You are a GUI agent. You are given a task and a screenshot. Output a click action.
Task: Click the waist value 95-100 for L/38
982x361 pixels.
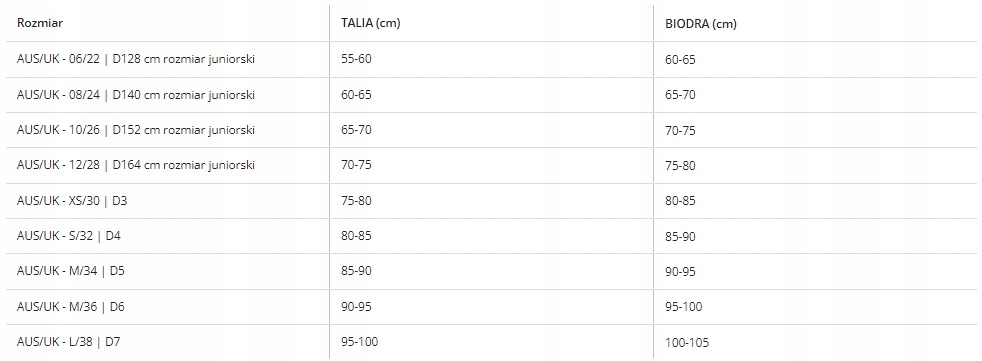359,342
